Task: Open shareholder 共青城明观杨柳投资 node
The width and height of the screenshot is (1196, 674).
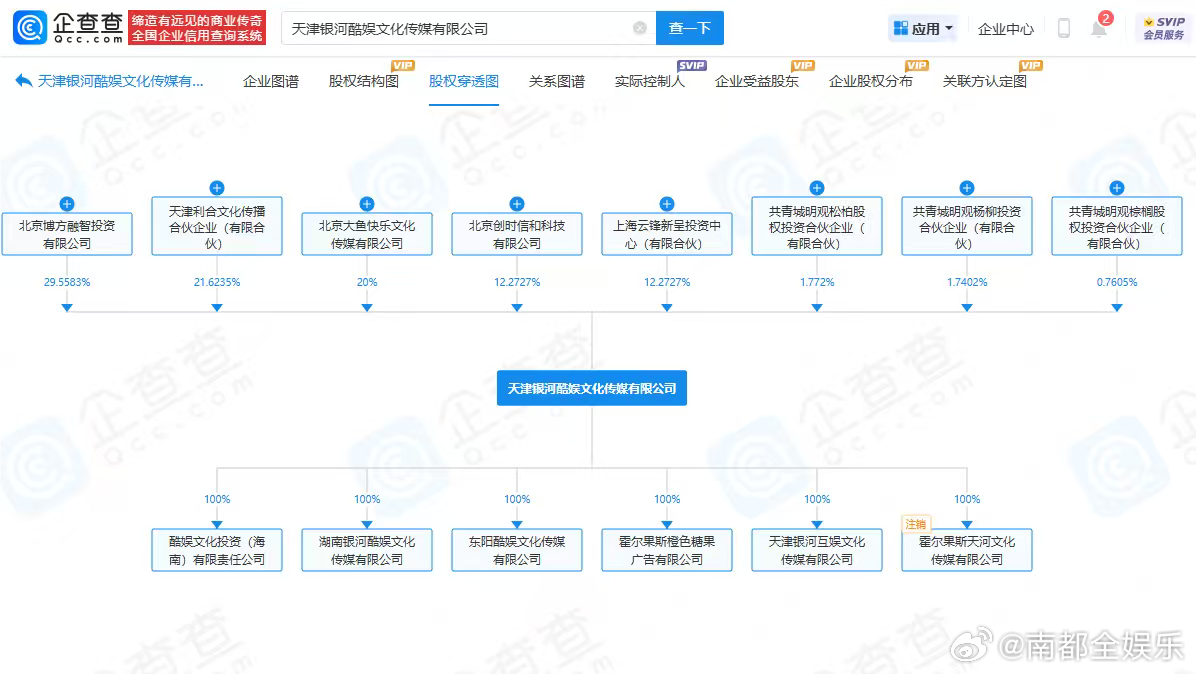Action: pos(966,226)
